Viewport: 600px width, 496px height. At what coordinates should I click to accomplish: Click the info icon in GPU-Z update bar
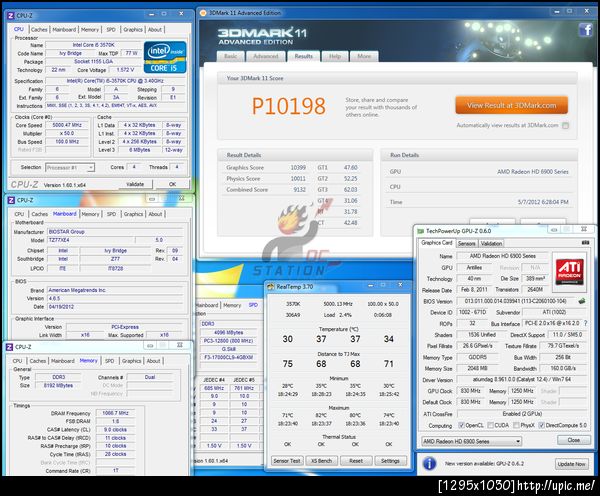click(x=429, y=463)
